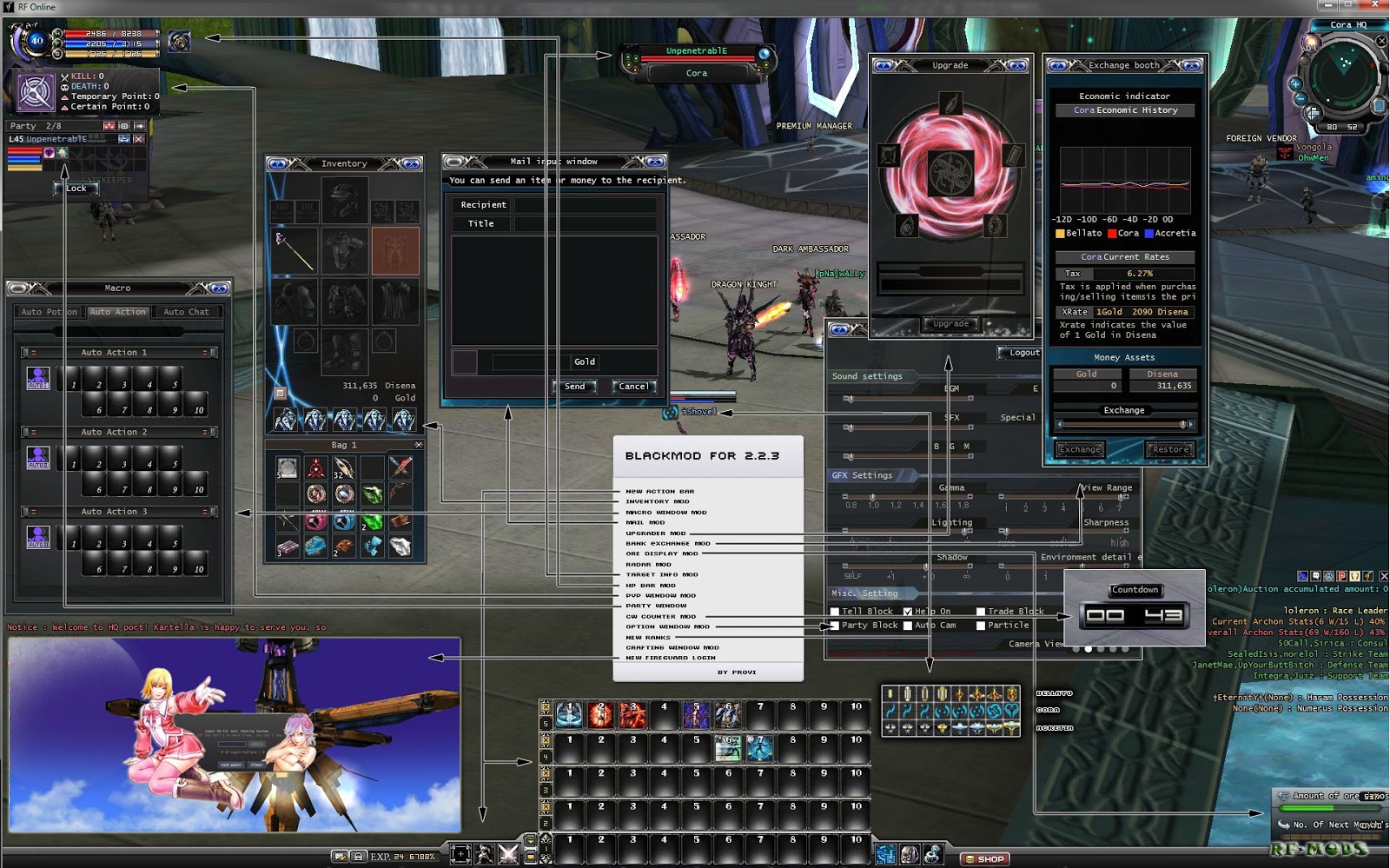Click the Auto Action 3 purple macro icon
The width and height of the screenshot is (1390, 868).
(38, 537)
